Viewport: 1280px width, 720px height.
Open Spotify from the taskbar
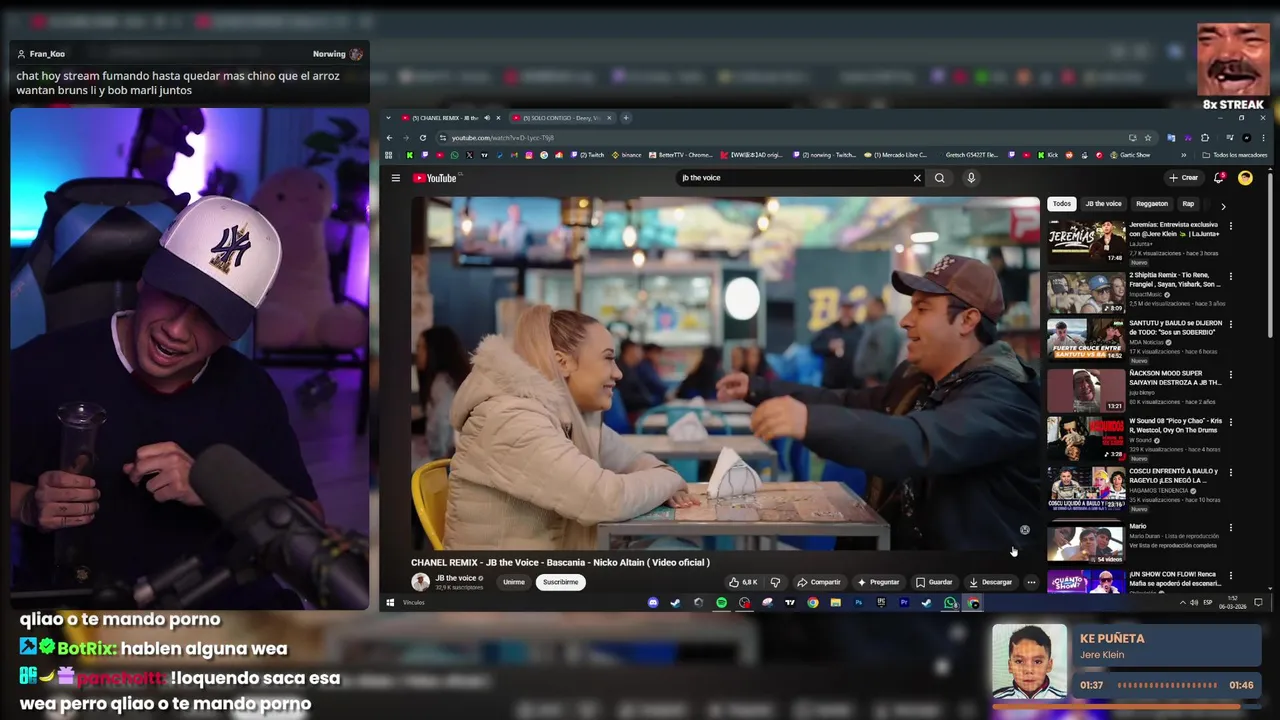point(721,603)
